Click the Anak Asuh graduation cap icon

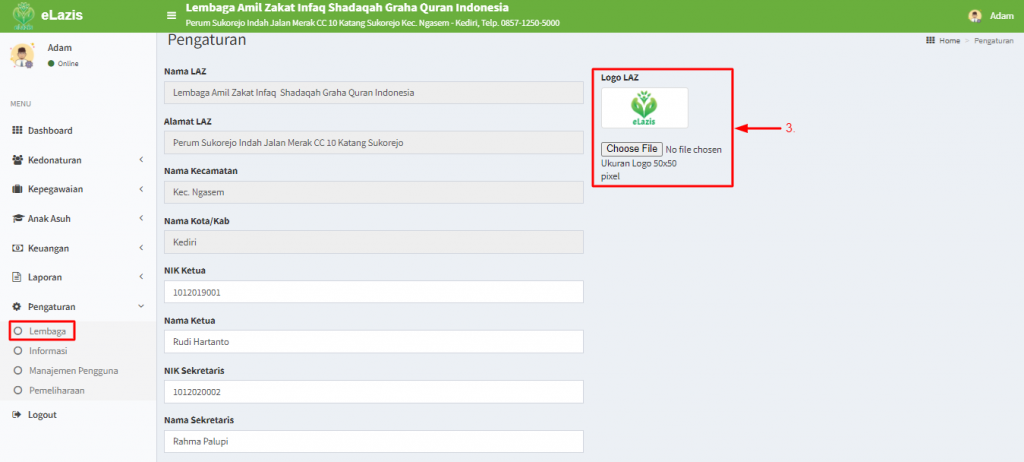coord(18,219)
